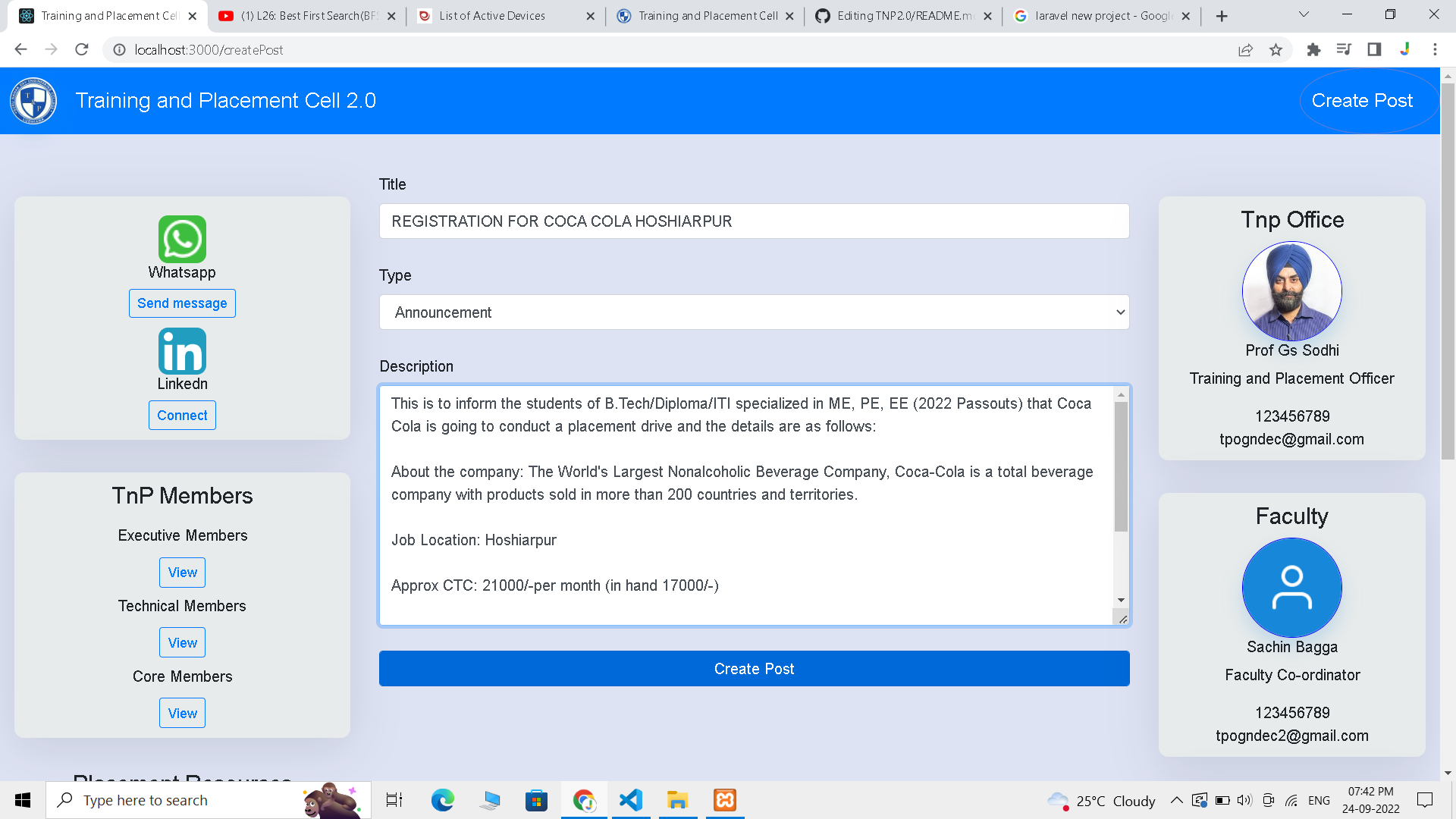View the Executive Members list
This screenshot has width=1456, height=819.
tap(182, 573)
